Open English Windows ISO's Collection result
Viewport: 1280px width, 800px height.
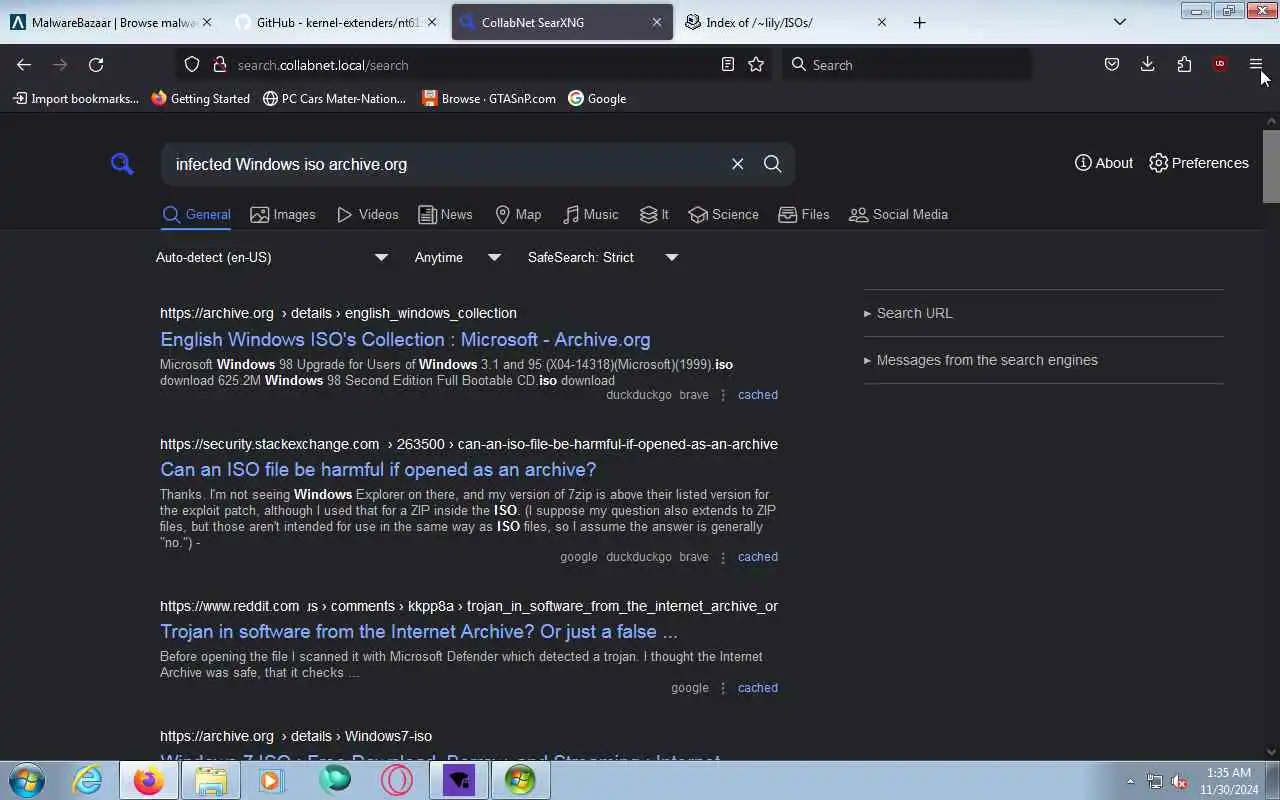405,339
